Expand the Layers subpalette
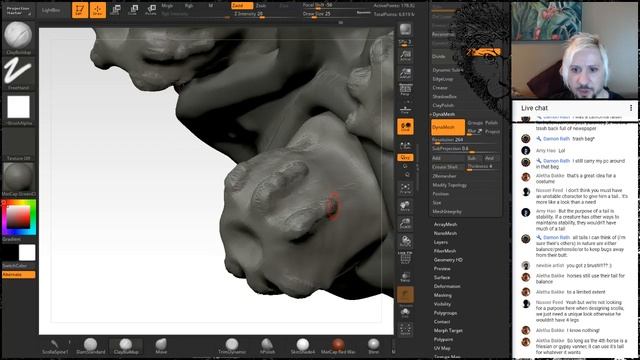The height and width of the screenshot is (360, 640). click(441, 242)
